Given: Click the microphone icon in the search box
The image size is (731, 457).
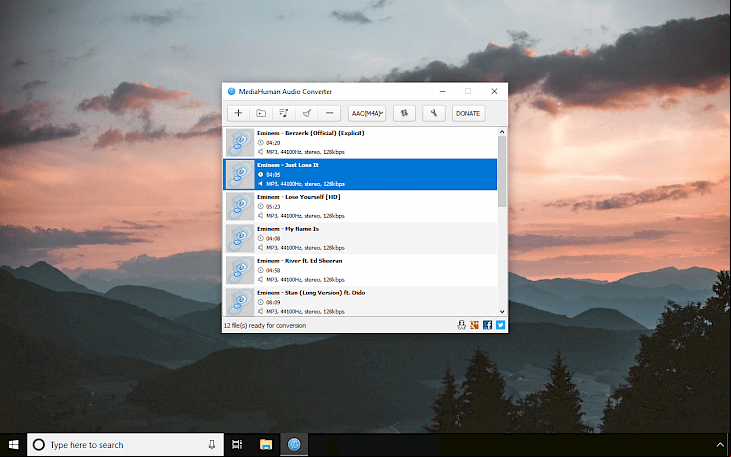Looking at the screenshot, I should tap(212, 445).
